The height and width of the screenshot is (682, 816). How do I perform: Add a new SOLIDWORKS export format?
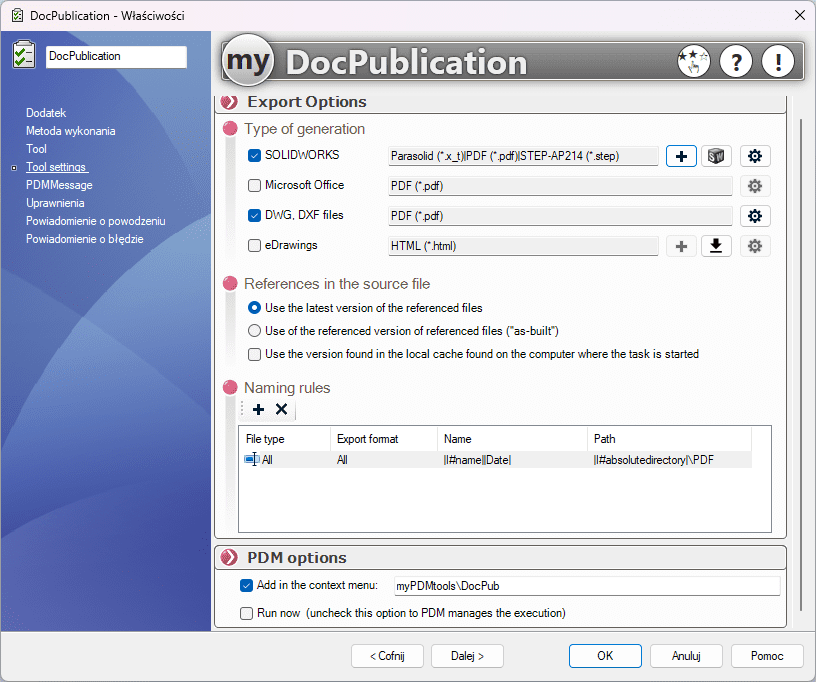681,156
